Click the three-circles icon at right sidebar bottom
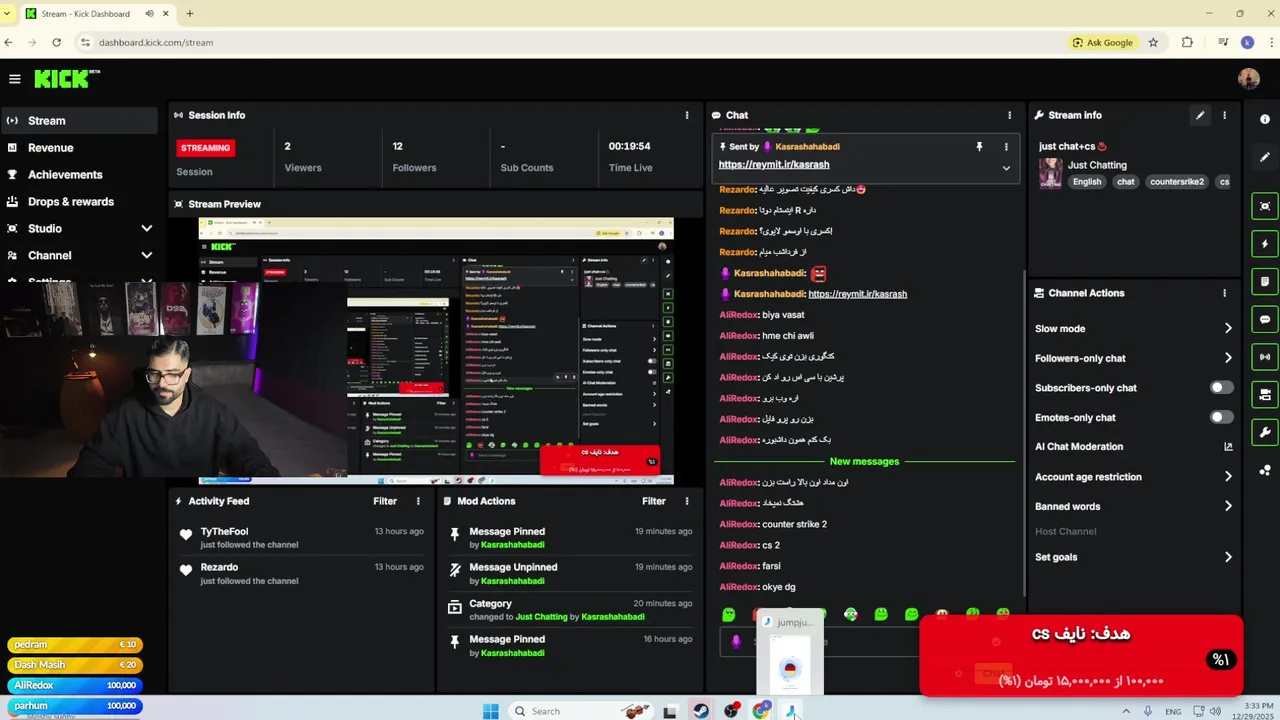Image resolution: width=1280 pixels, height=720 pixels. tap(1265, 470)
